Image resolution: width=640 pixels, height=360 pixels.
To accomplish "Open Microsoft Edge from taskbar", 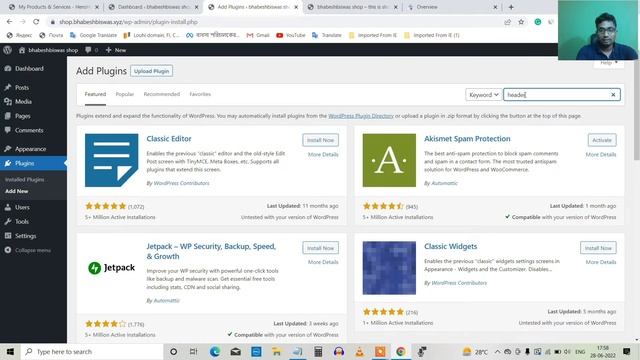I will coord(215,351).
